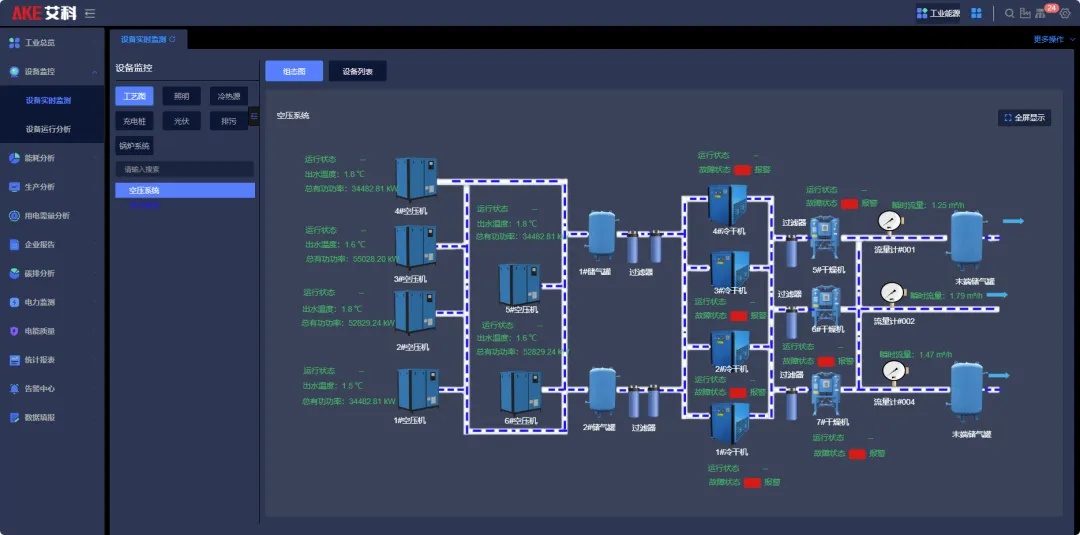Click the 1#储气罐 tank icon
1080x535 pixels.
coord(601,232)
